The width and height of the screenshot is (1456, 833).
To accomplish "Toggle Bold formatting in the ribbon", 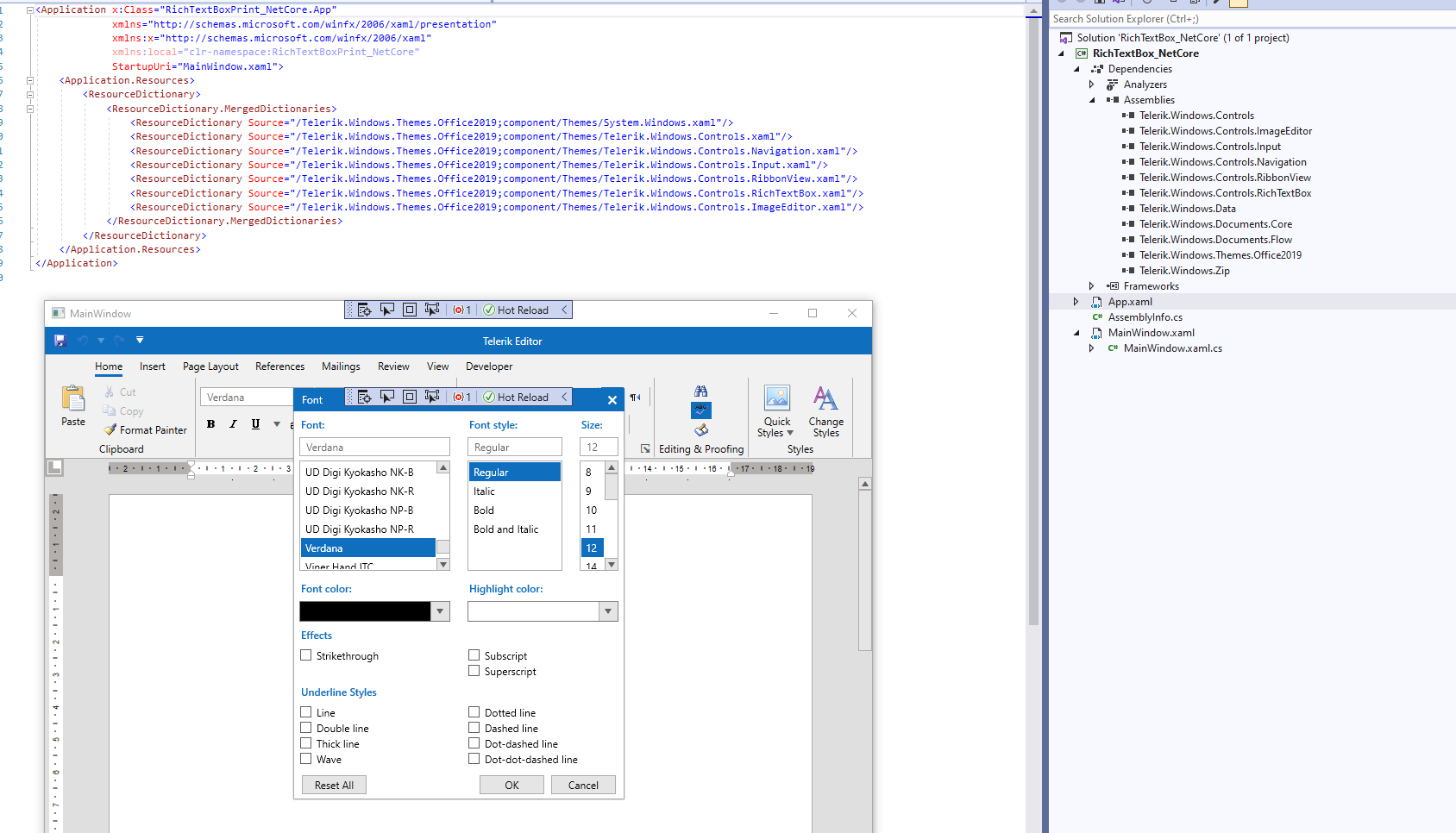I will (x=210, y=424).
